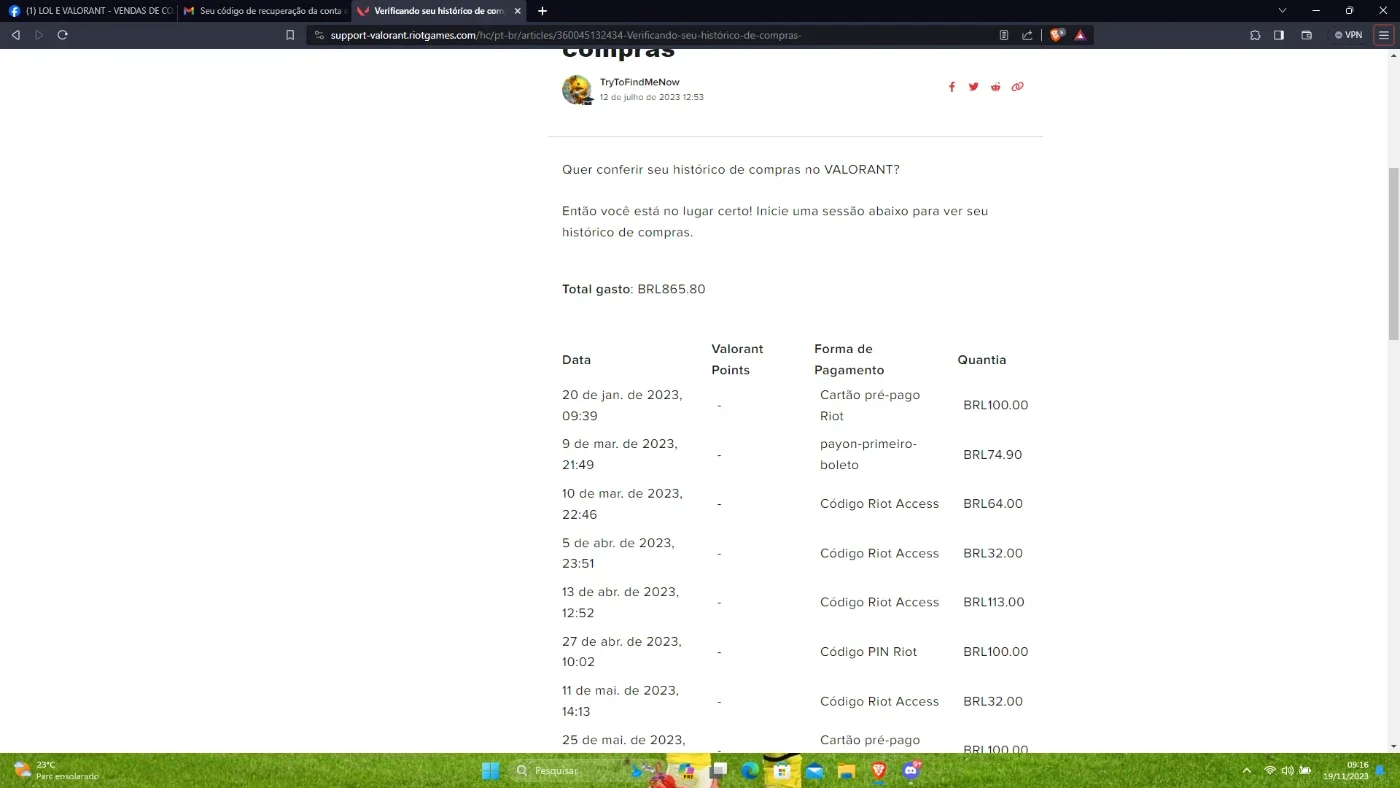This screenshot has width=1400, height=788.
Task: Select the 20 de jan. de 2023 date
Action: pyautogui.click(x=622, y=405)
